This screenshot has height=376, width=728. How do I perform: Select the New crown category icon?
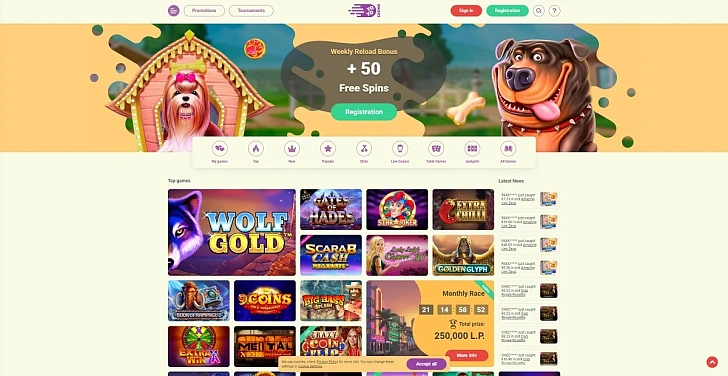292,149
